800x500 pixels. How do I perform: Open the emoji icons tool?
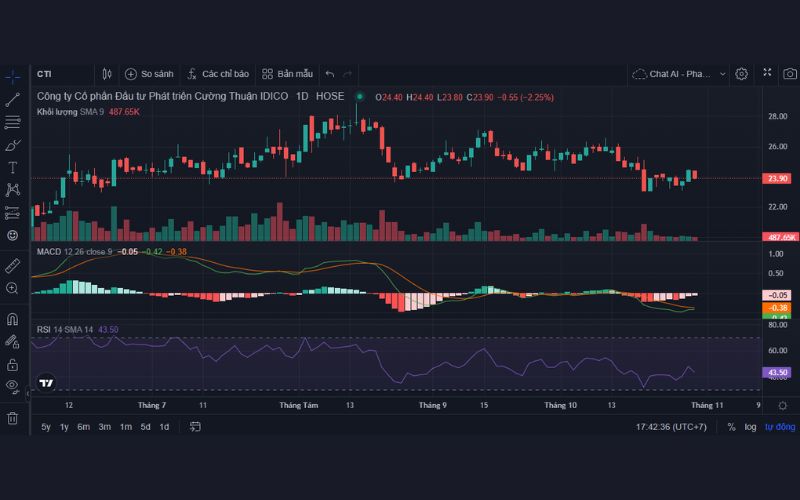point(12,235)
